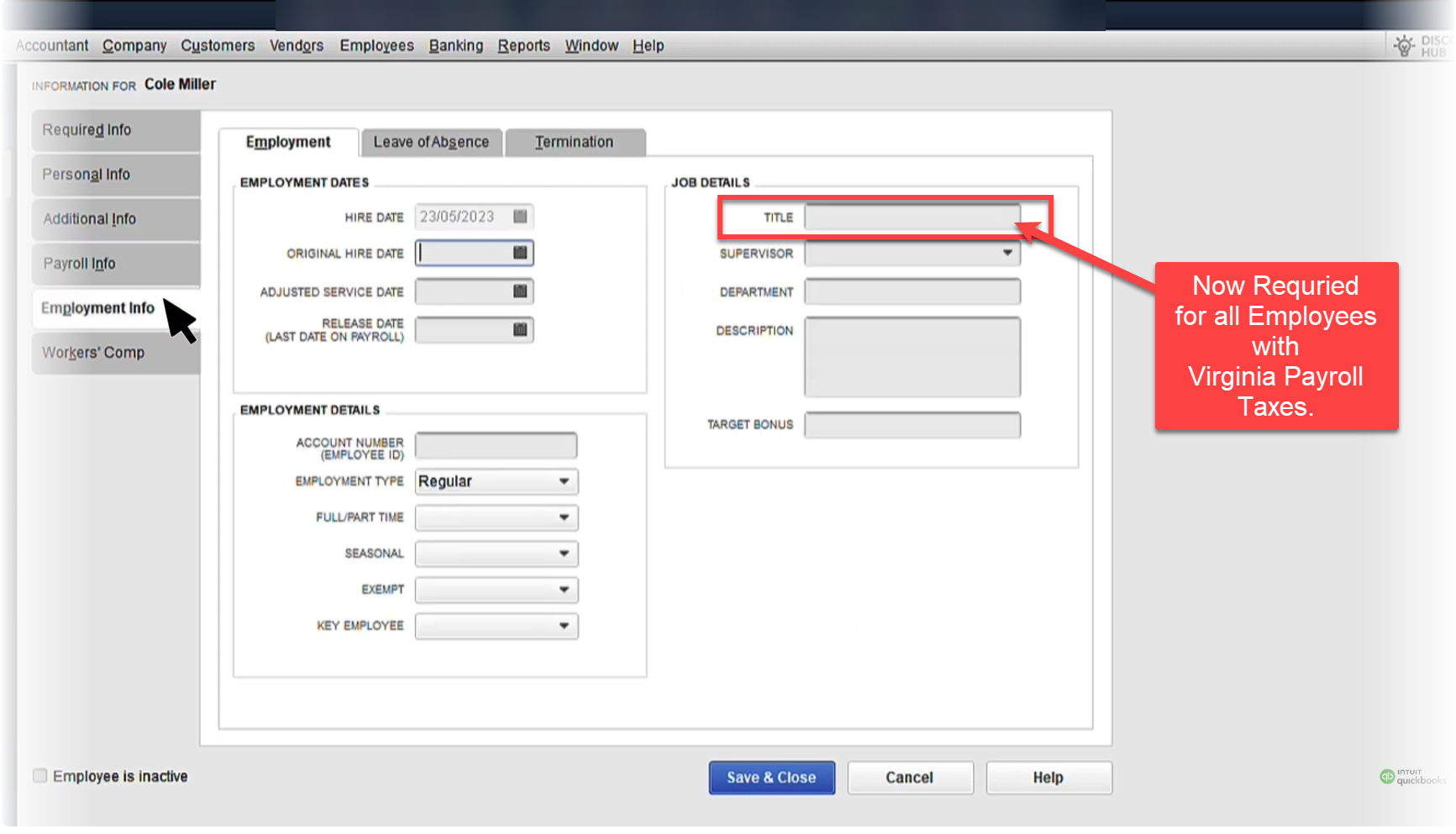Image resolution: width=1456 pixels, height=834 pixels.
Task: Click the Intuit QuickBooks logo
Action: click(x=1412, y=777)
